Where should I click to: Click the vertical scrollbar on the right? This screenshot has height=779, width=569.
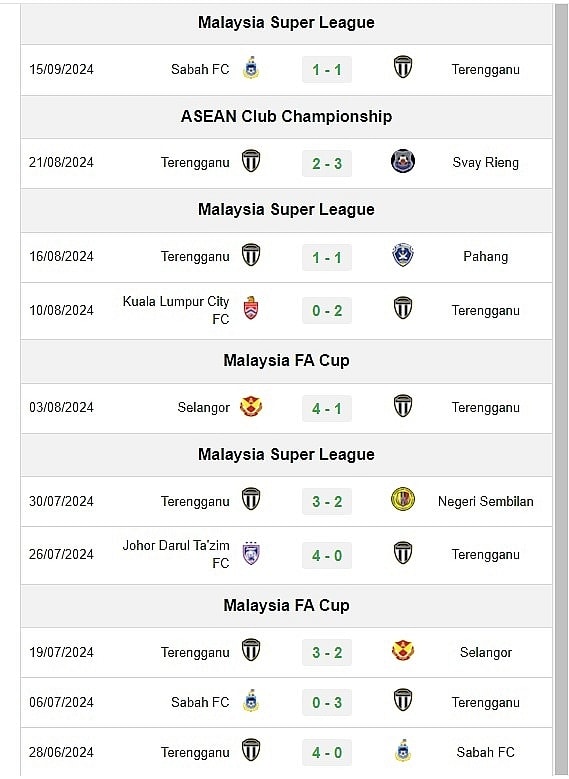(x=561, y=390)
